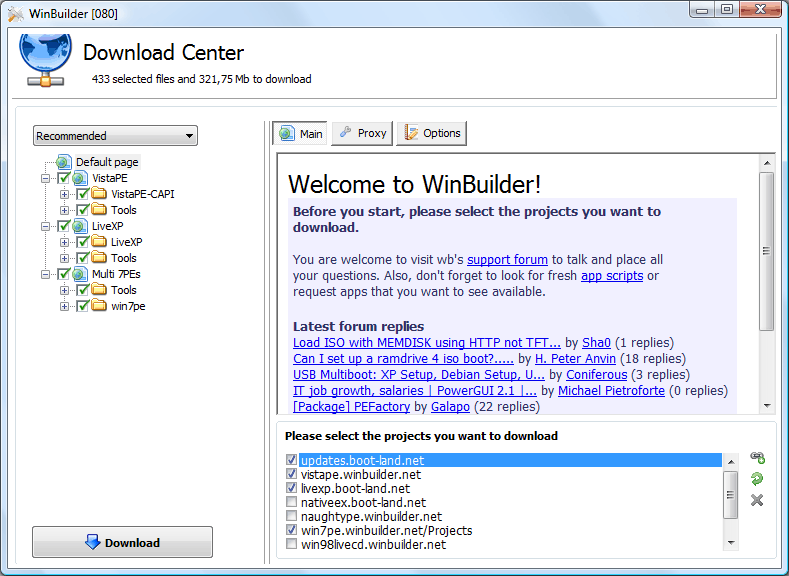The height and width of the screenshot is (576, 789).
Task: Uncheck the LiveXP project checkbox
Action: click(x=64, y=226)
